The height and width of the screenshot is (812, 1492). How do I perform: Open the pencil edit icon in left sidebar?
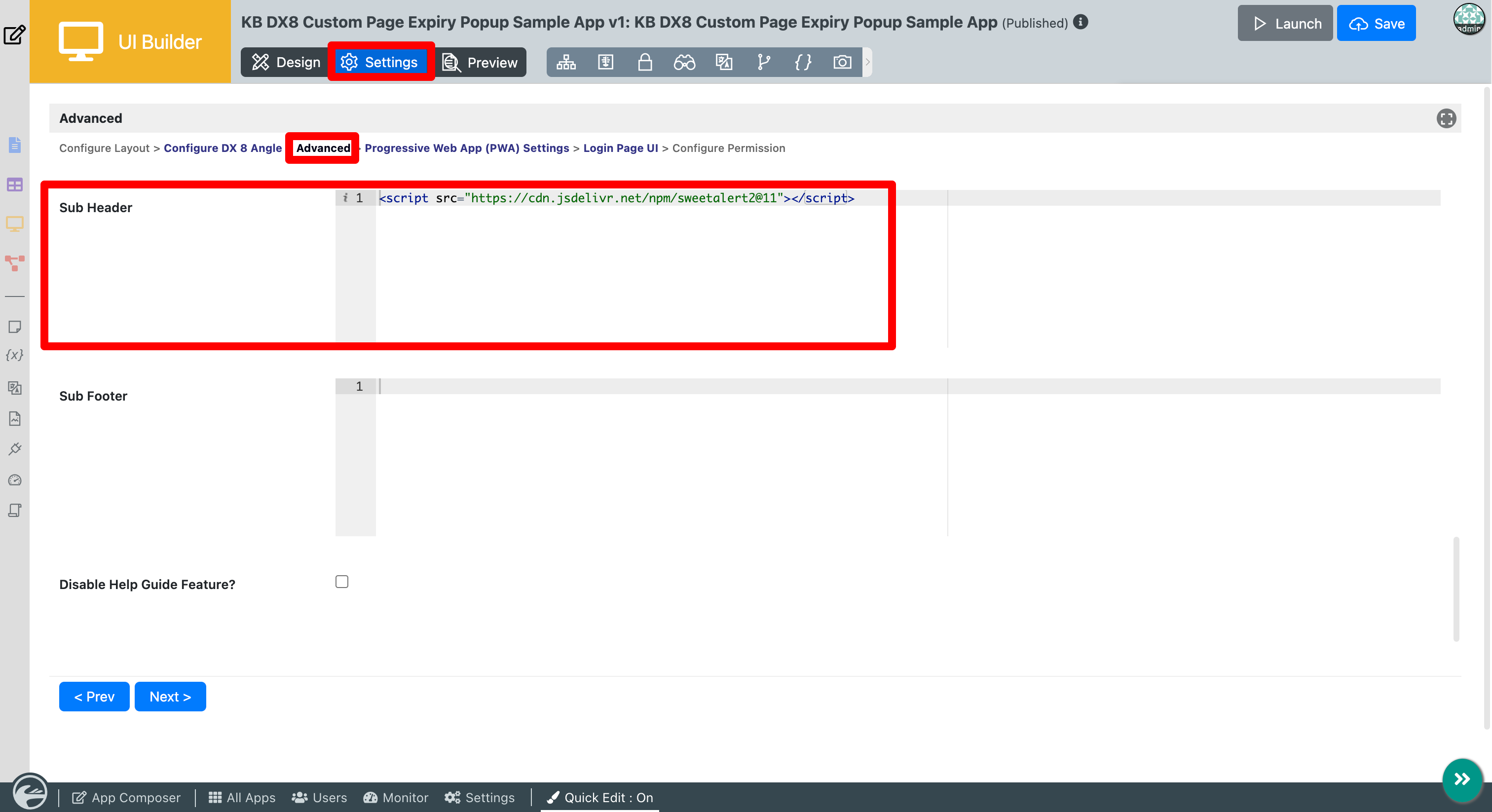pos(14,35)
